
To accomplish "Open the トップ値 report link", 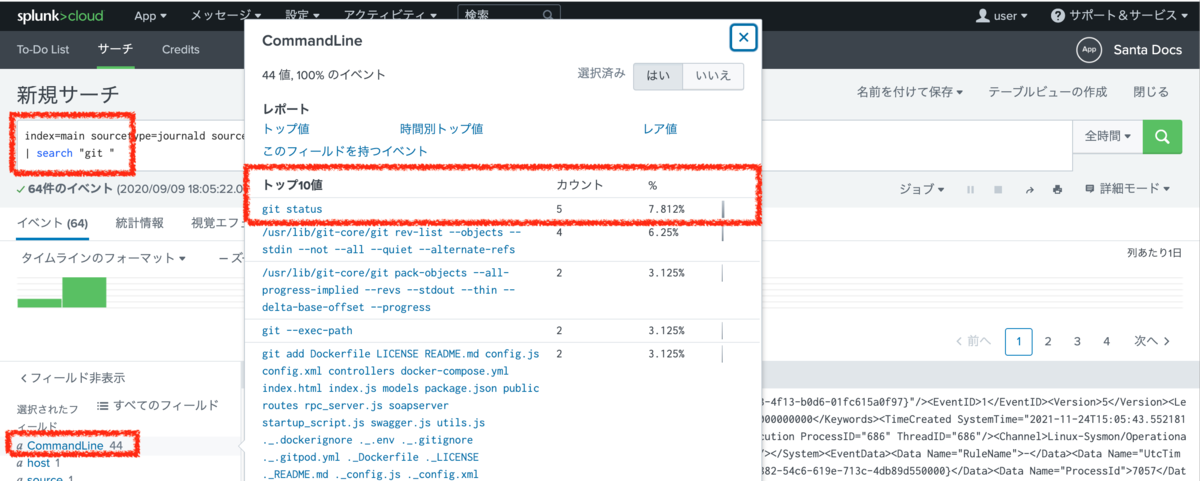I will click(x=286, y=129).
